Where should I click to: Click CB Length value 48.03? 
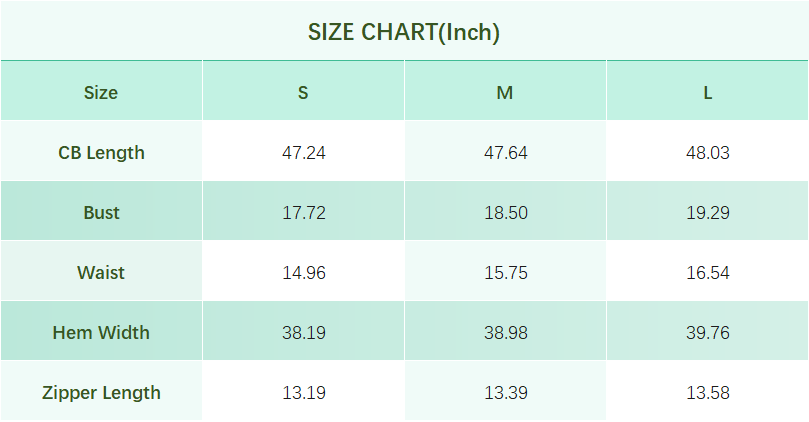point(707,153)
